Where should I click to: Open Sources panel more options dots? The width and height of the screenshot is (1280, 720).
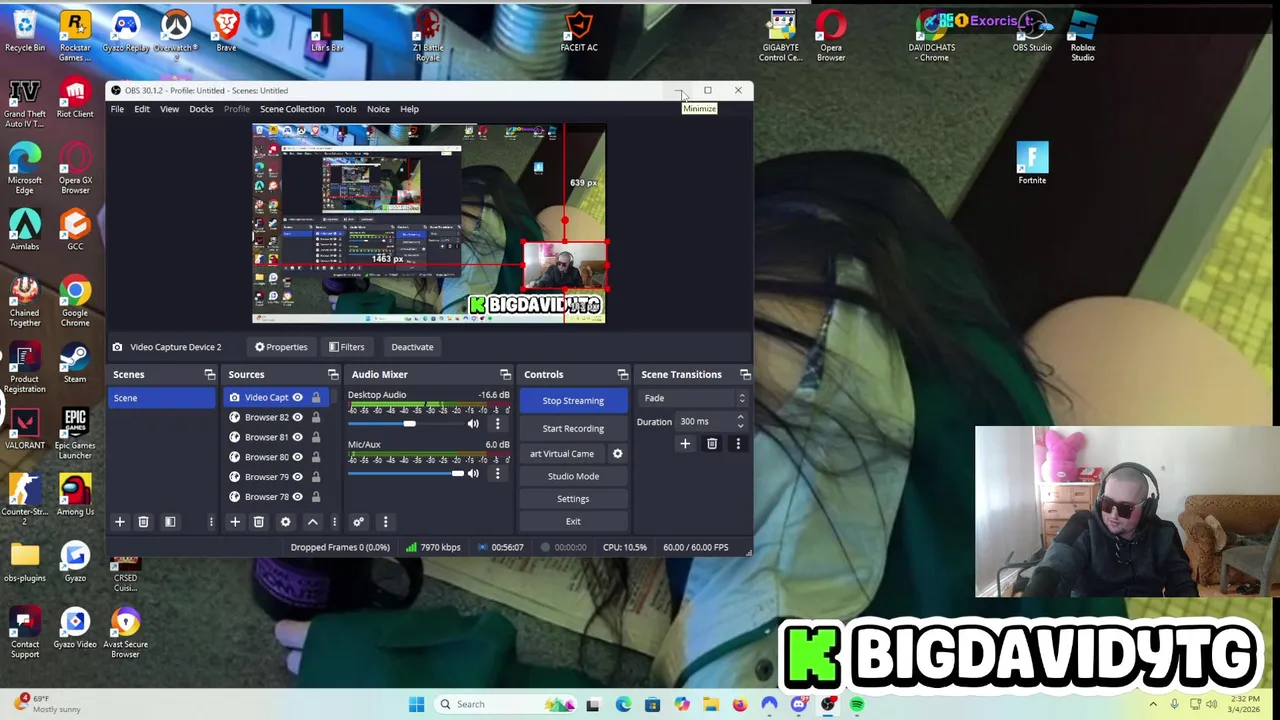pyautogui.click(x=334, y=522)
